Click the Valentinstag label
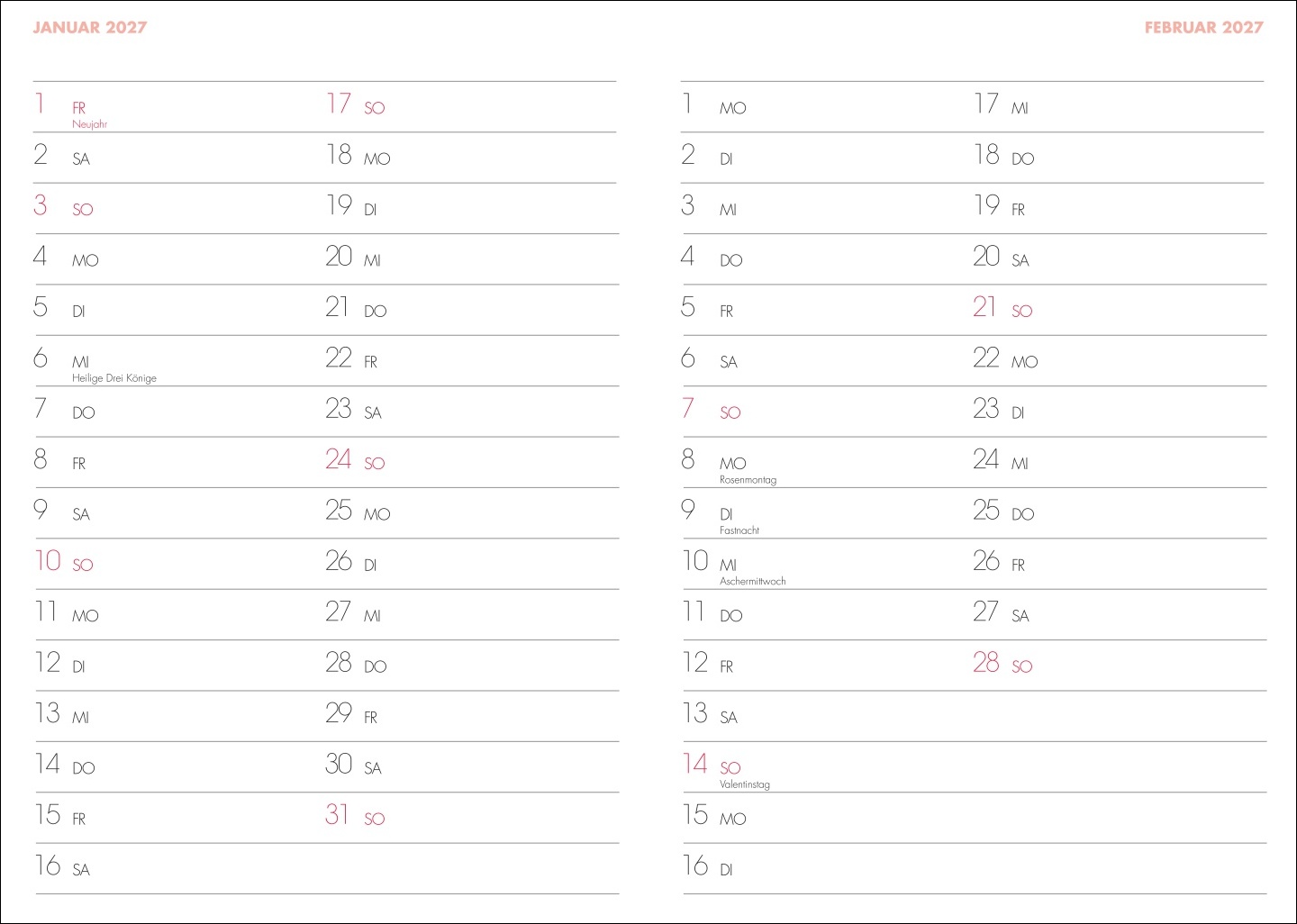 pyautogui.click(x=744, y=784)
